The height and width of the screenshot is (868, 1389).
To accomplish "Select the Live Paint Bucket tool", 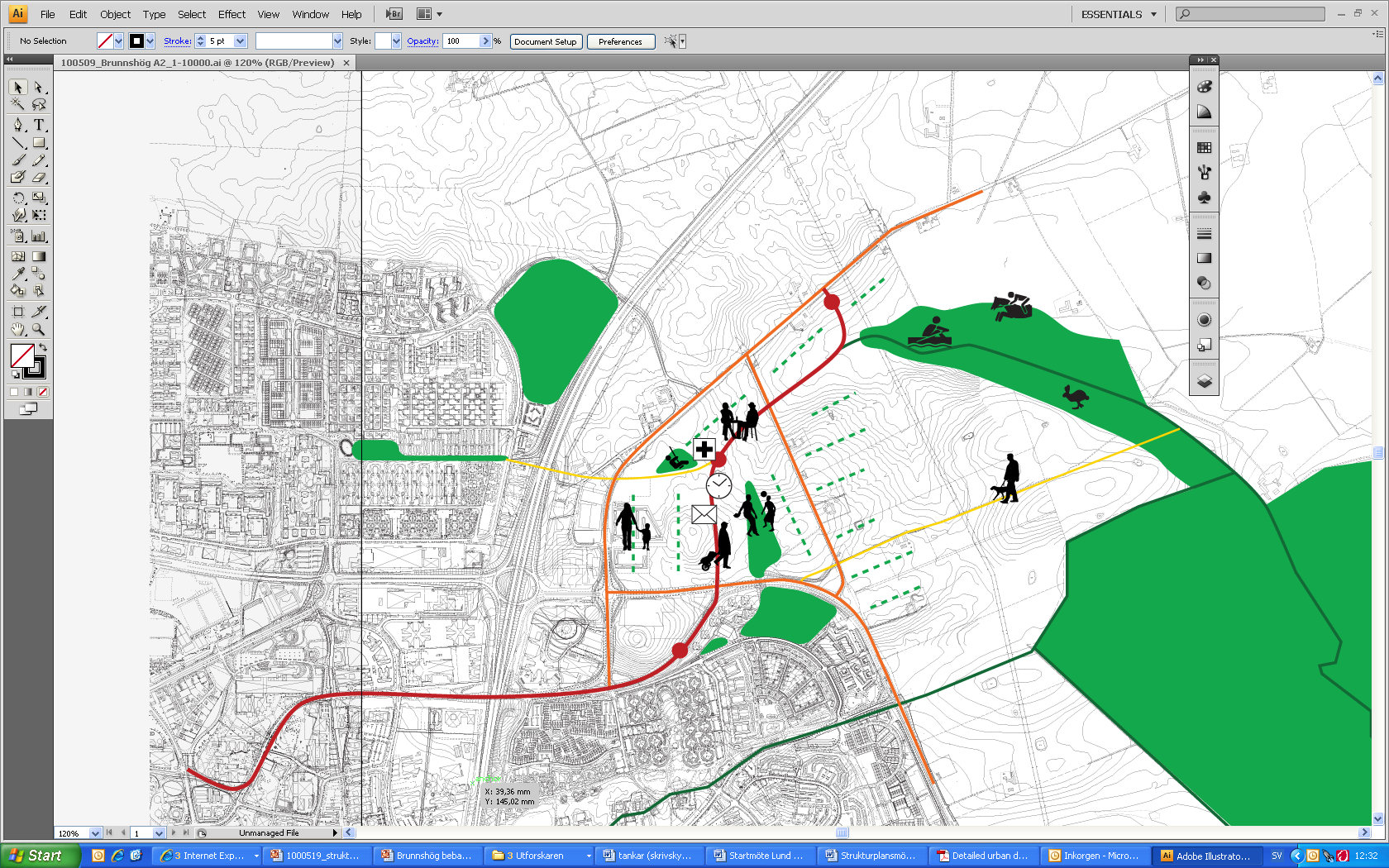I will click(x=18, y=290).
